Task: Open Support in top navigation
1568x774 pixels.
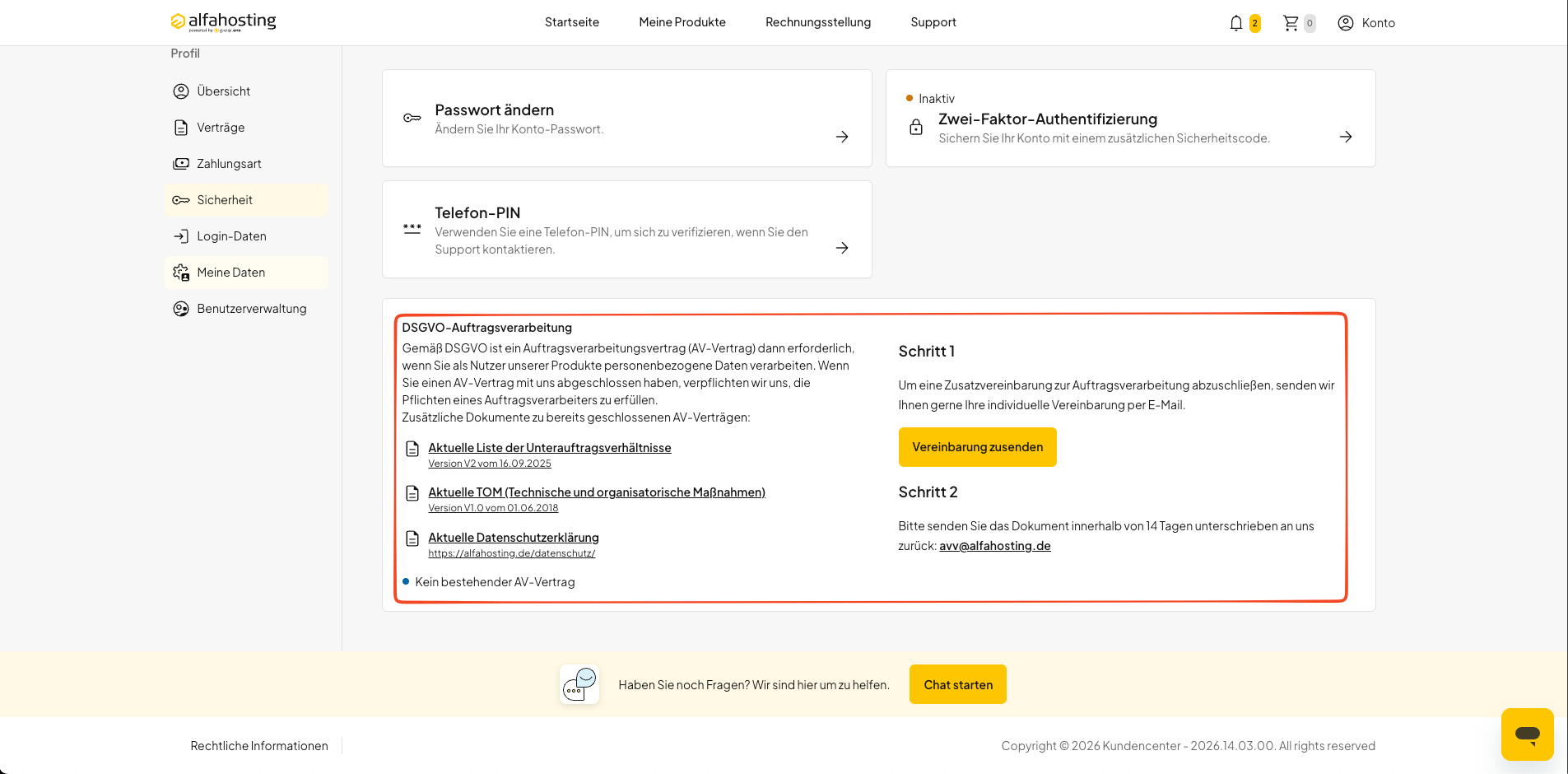Action: 933,22
